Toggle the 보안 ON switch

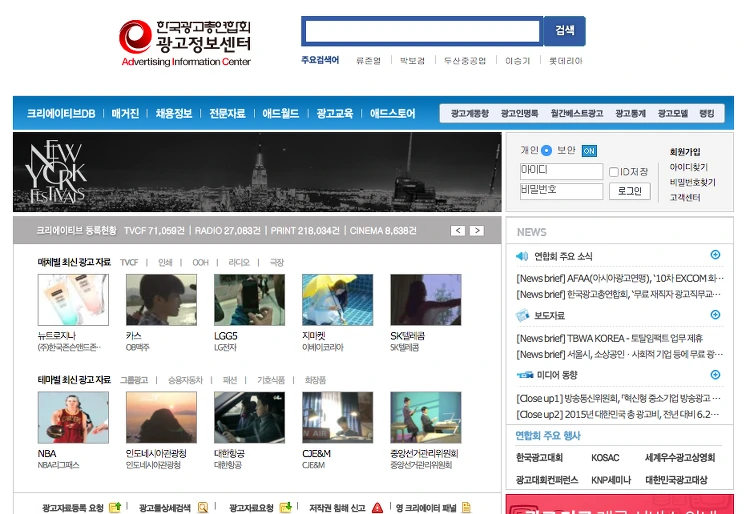coord(589,151)
